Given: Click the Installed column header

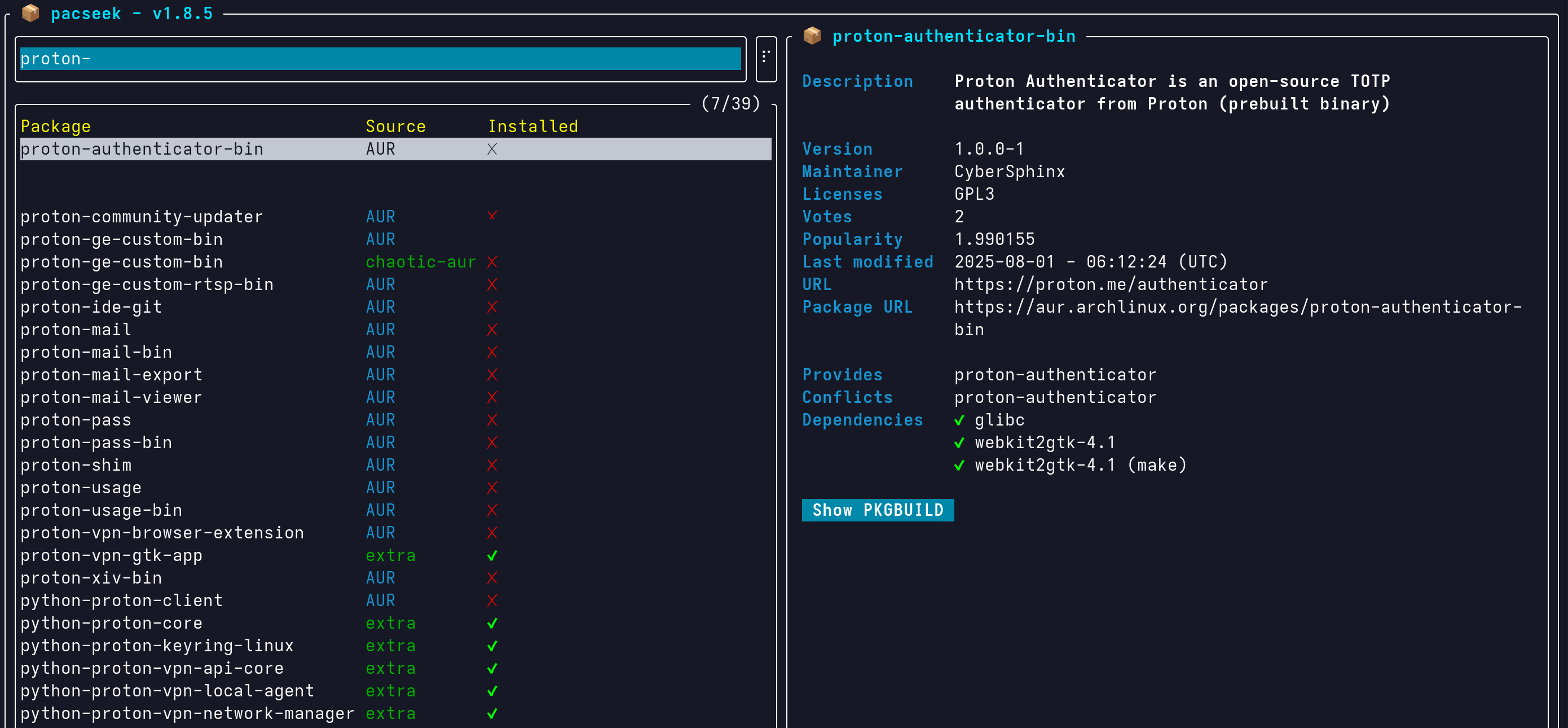Looking at the screenshot, I should pos(532,126).
